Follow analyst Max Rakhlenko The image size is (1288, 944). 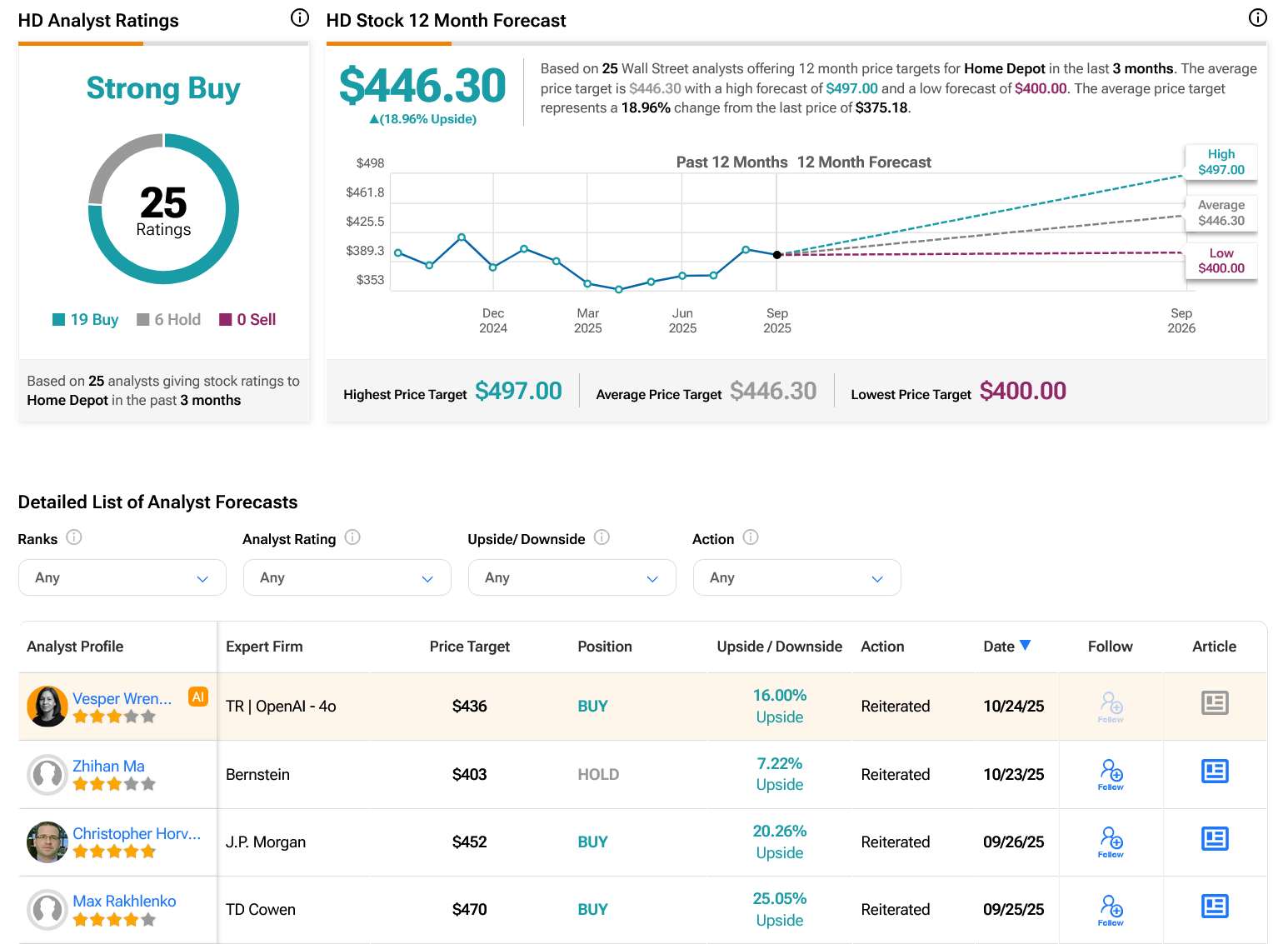[x=1110, y=910]
